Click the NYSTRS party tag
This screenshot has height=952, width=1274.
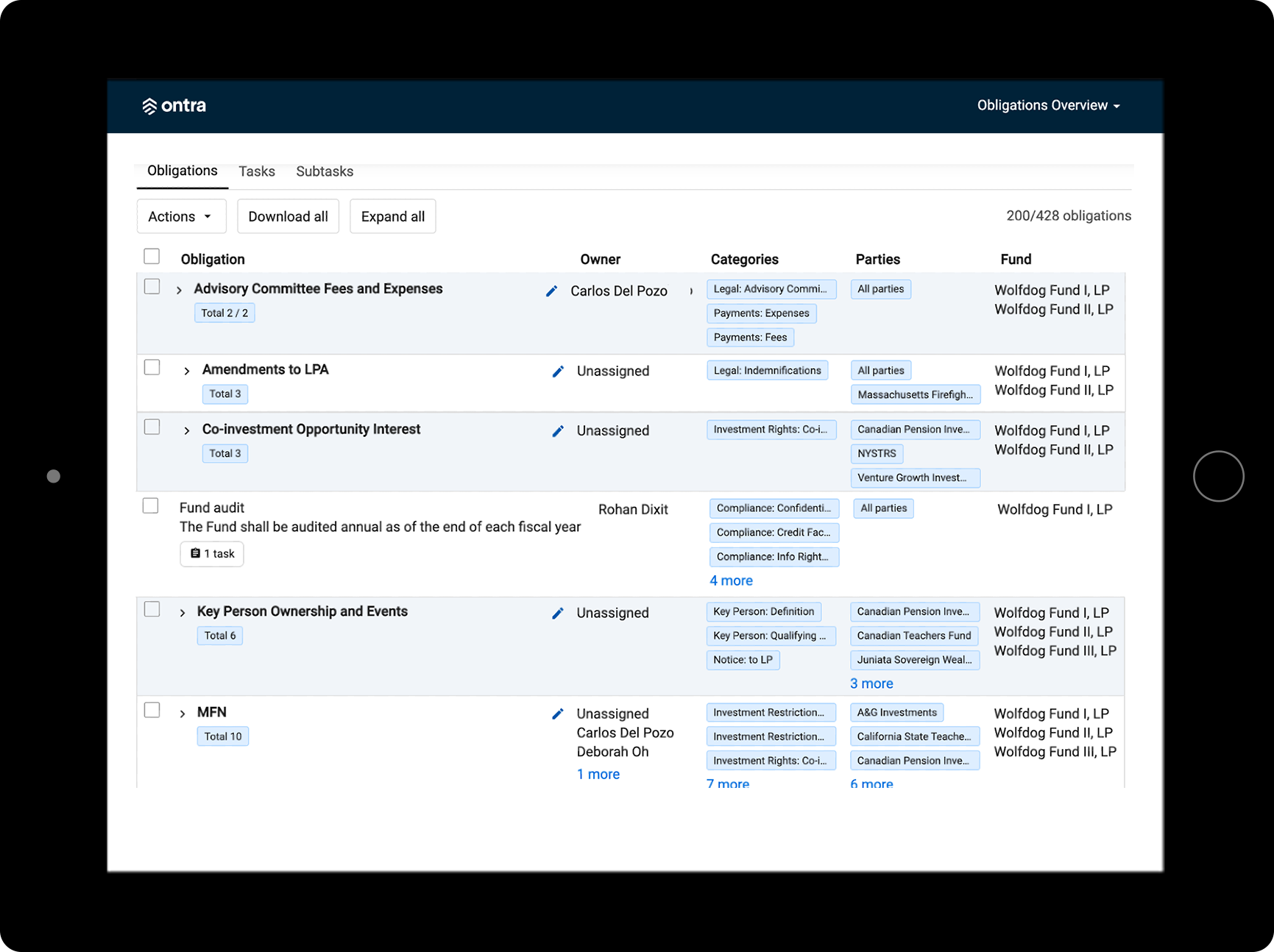coord(877,454)
